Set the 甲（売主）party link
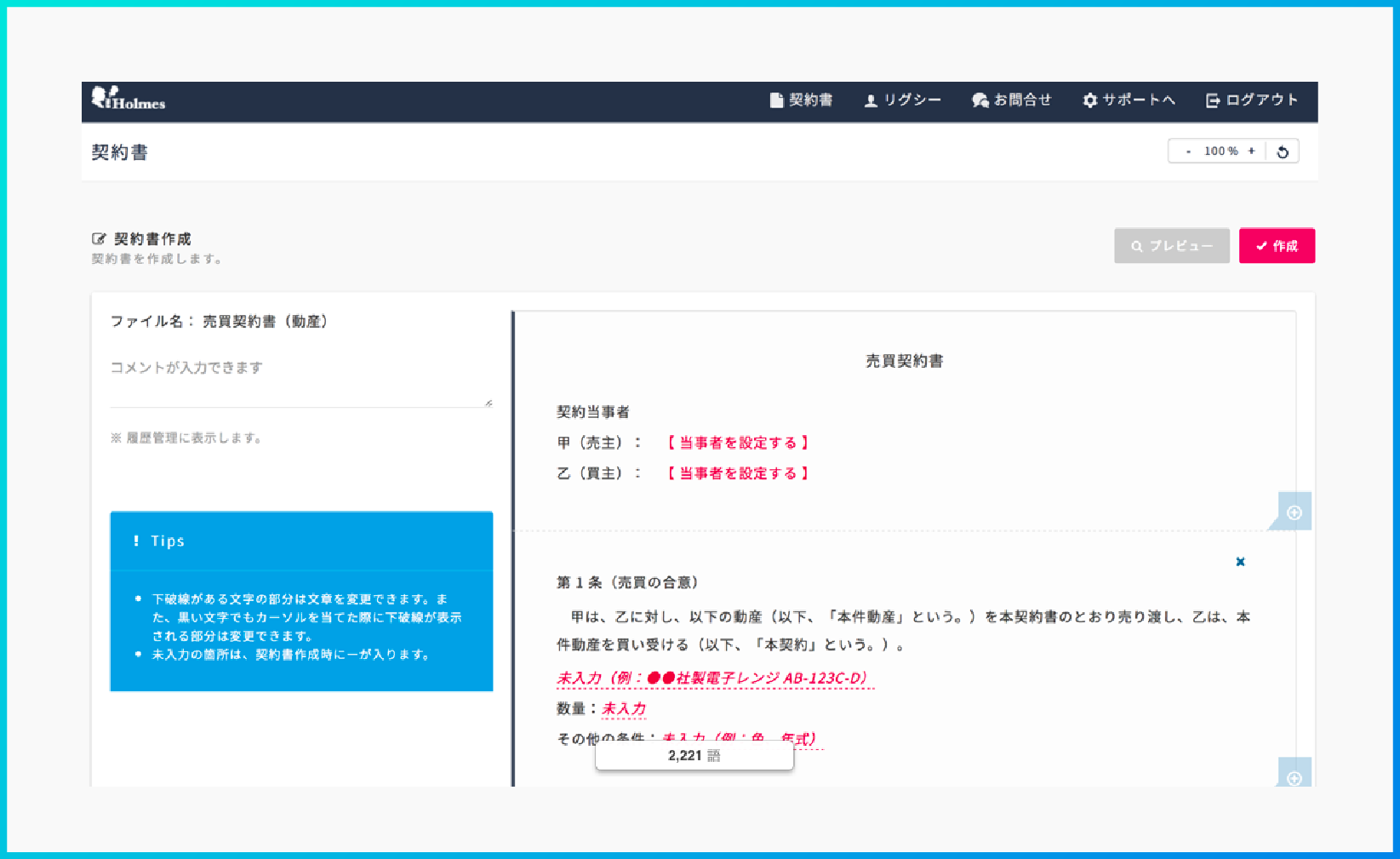Viewport: 1400px width, 859px height. (737, 443)
